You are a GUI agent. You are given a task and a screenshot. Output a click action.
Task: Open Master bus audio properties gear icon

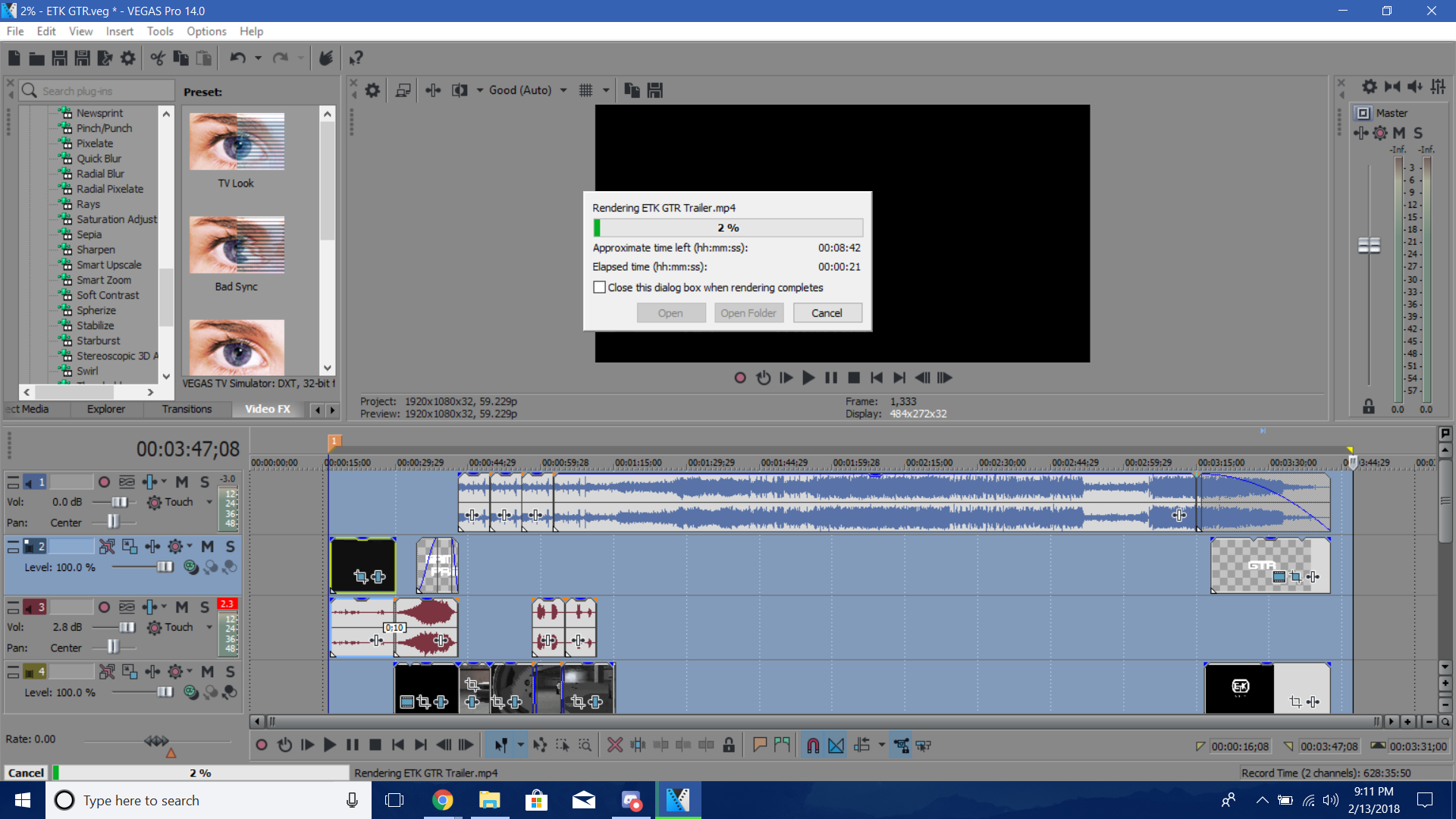click(1370, 86)
